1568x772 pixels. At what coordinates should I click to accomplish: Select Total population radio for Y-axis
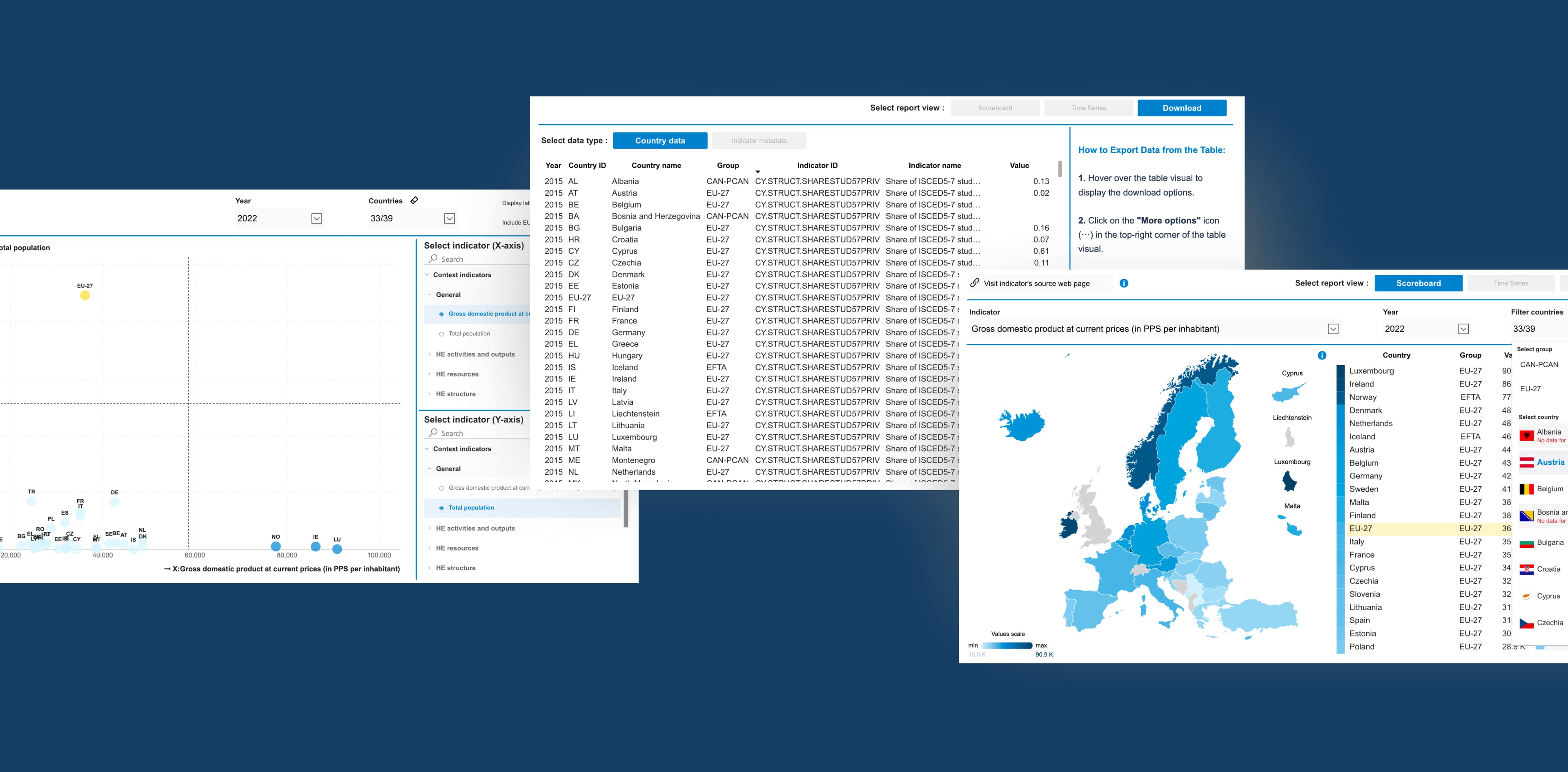click(x=441, y=508)
